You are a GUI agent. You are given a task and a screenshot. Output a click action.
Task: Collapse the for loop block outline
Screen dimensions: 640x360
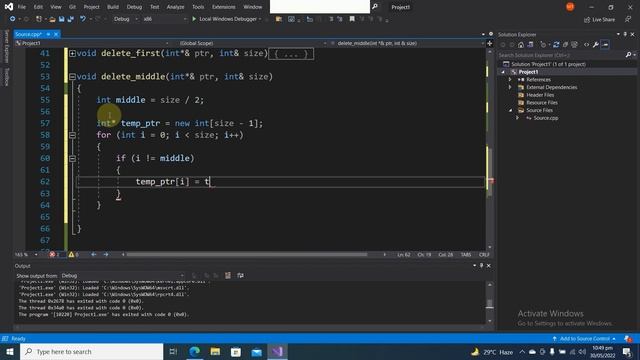(72, 135)
